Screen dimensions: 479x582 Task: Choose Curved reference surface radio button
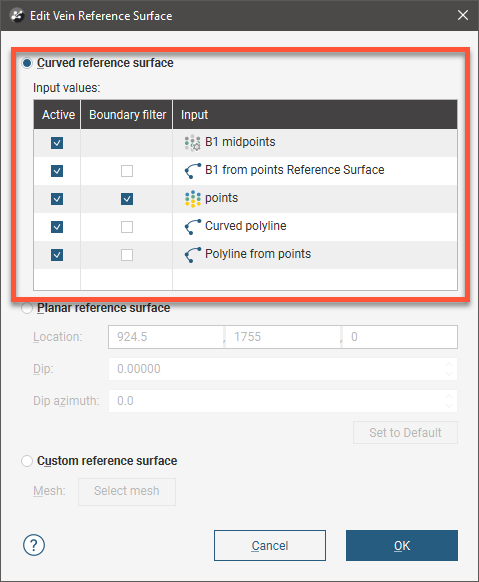coord(27,63)
